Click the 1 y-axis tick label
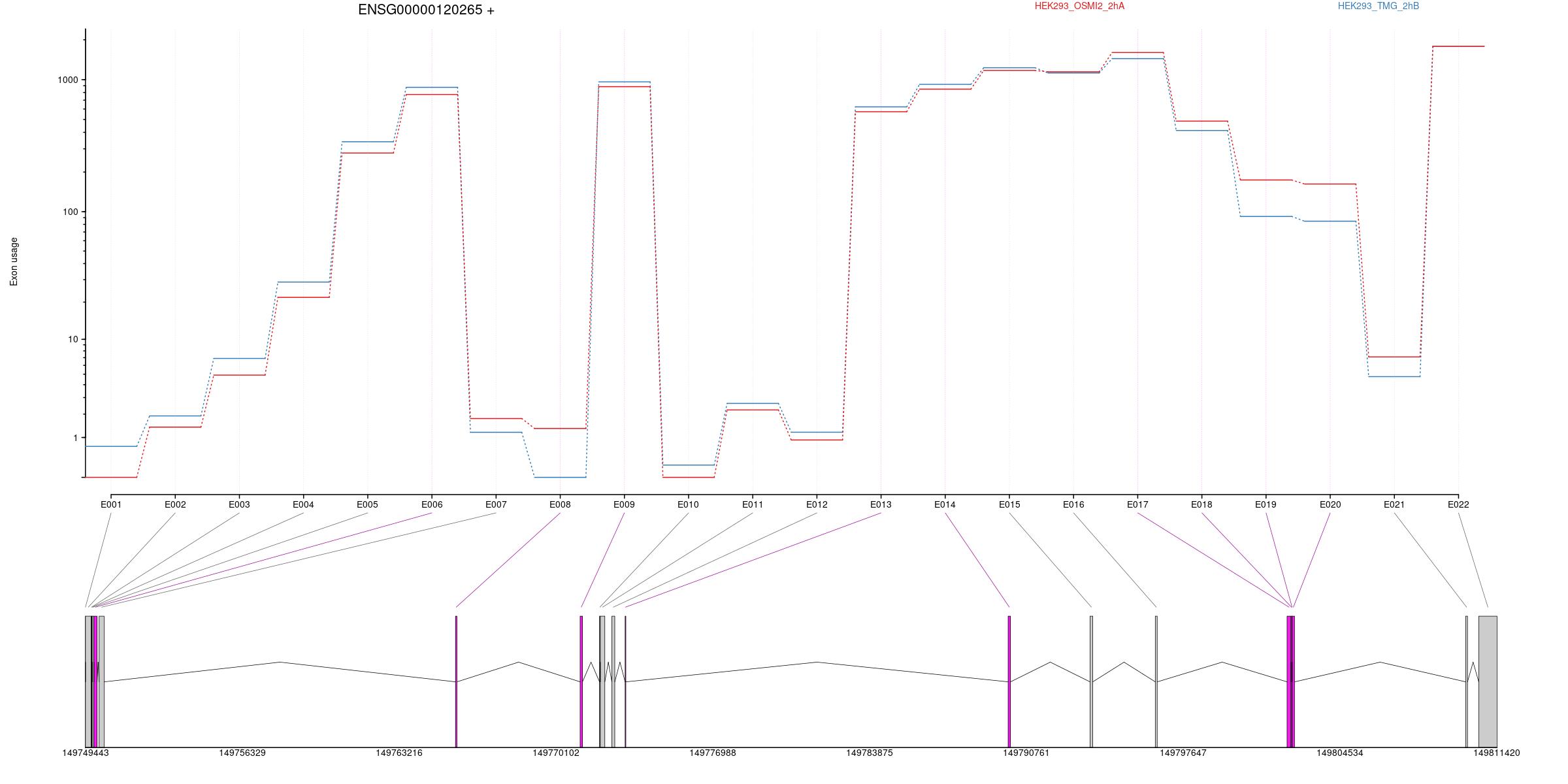The image size is (1568, 784). click(76, 438)
